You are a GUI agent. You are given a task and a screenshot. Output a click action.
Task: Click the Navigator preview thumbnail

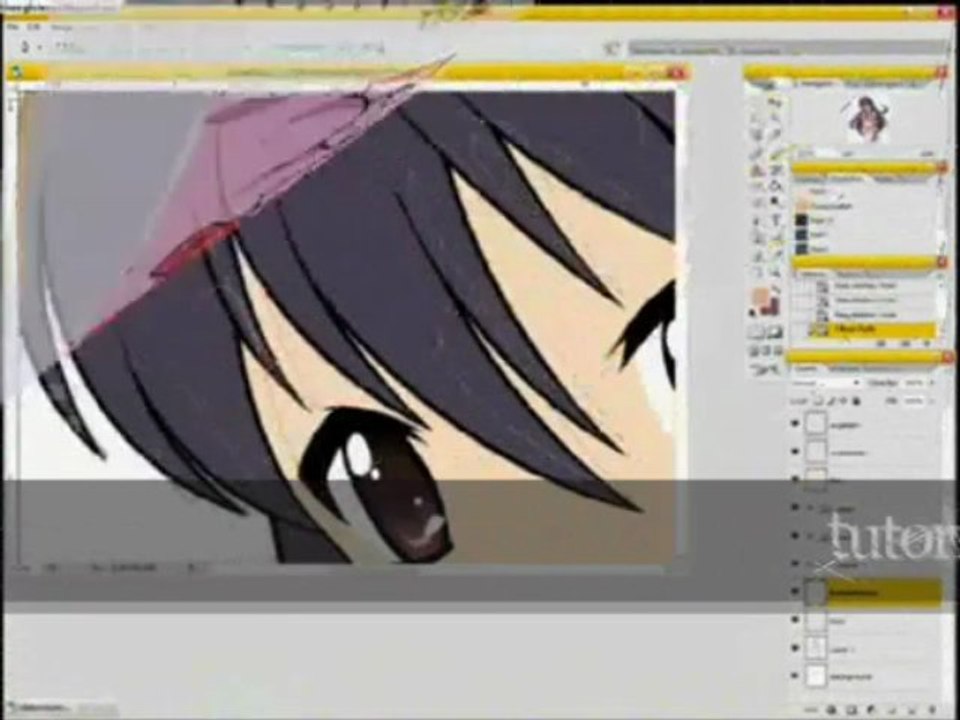866,119
